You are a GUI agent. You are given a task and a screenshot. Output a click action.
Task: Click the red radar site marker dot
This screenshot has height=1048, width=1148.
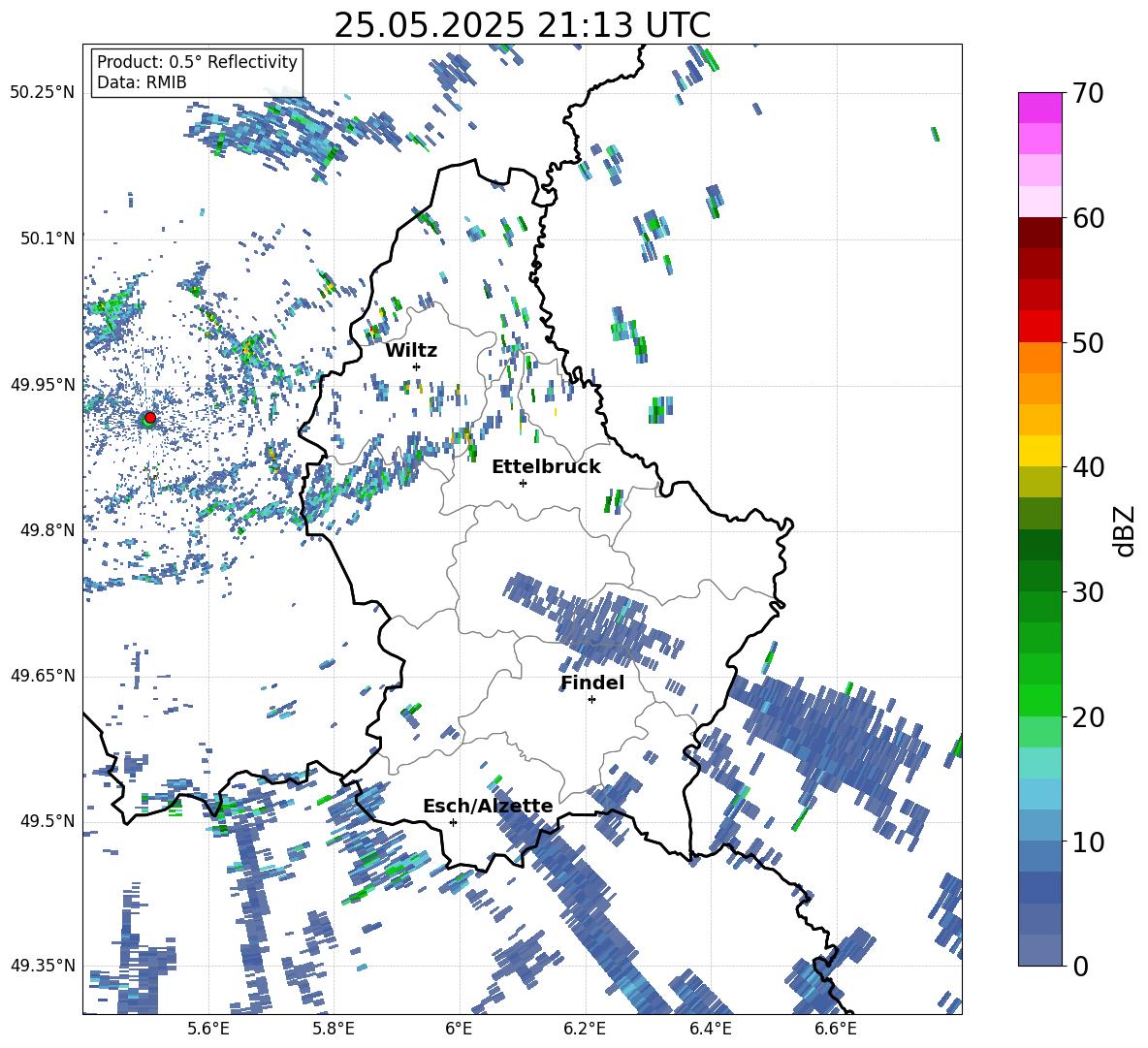[150, 417]
